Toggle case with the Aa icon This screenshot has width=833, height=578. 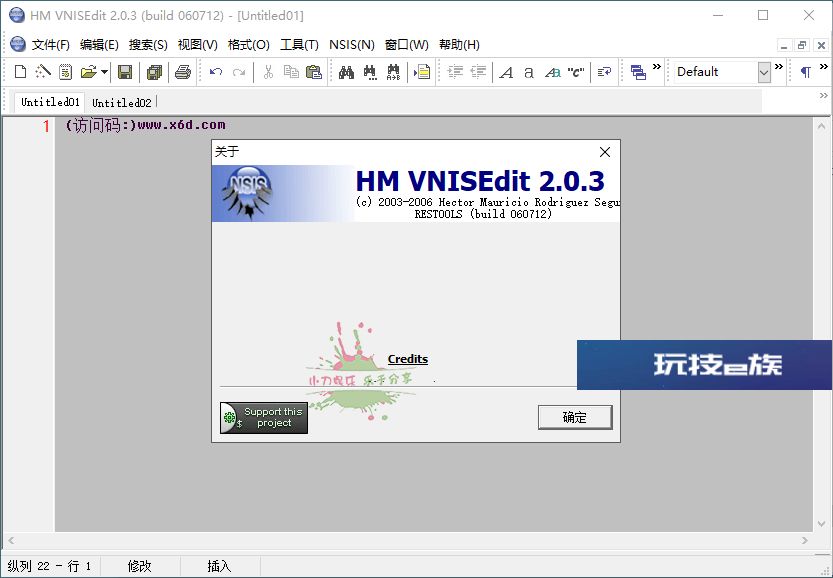[552, 72]
